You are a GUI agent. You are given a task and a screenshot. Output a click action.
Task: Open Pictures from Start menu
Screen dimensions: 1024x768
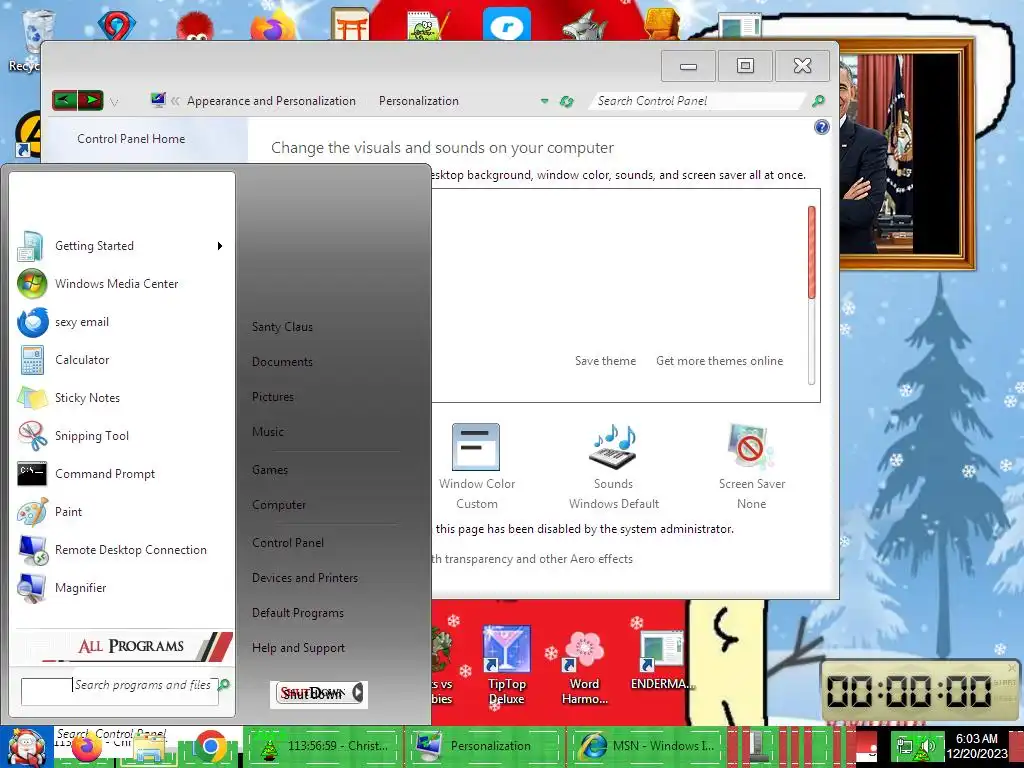(x=273, y=397)
